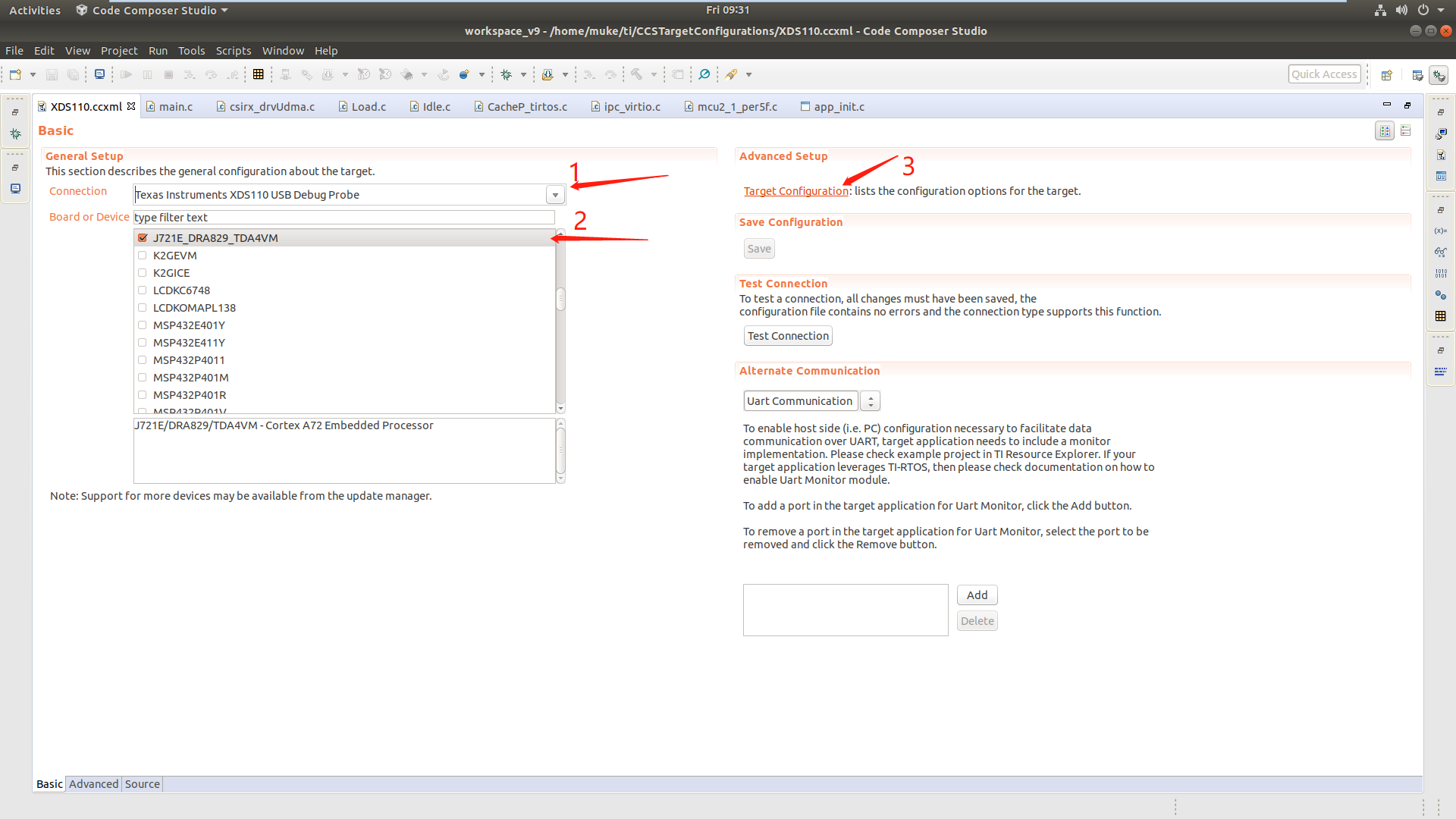The width and height of the screenshot is (1456, 819).
Task: Open the page-with-arrow icon in right trim bar
Action: [1441, 155]
